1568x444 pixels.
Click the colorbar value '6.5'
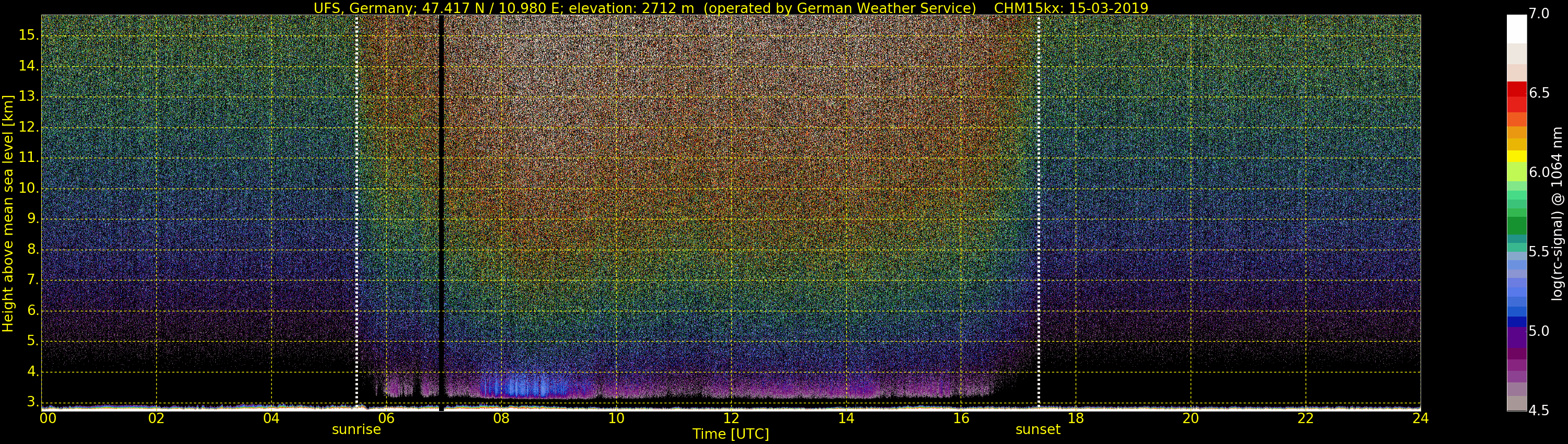(1539, 93)
